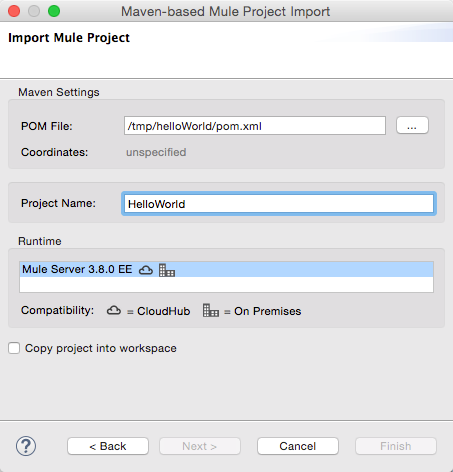
Task: Enable Copy project into workspace checkbox
Action: [14, 348]
